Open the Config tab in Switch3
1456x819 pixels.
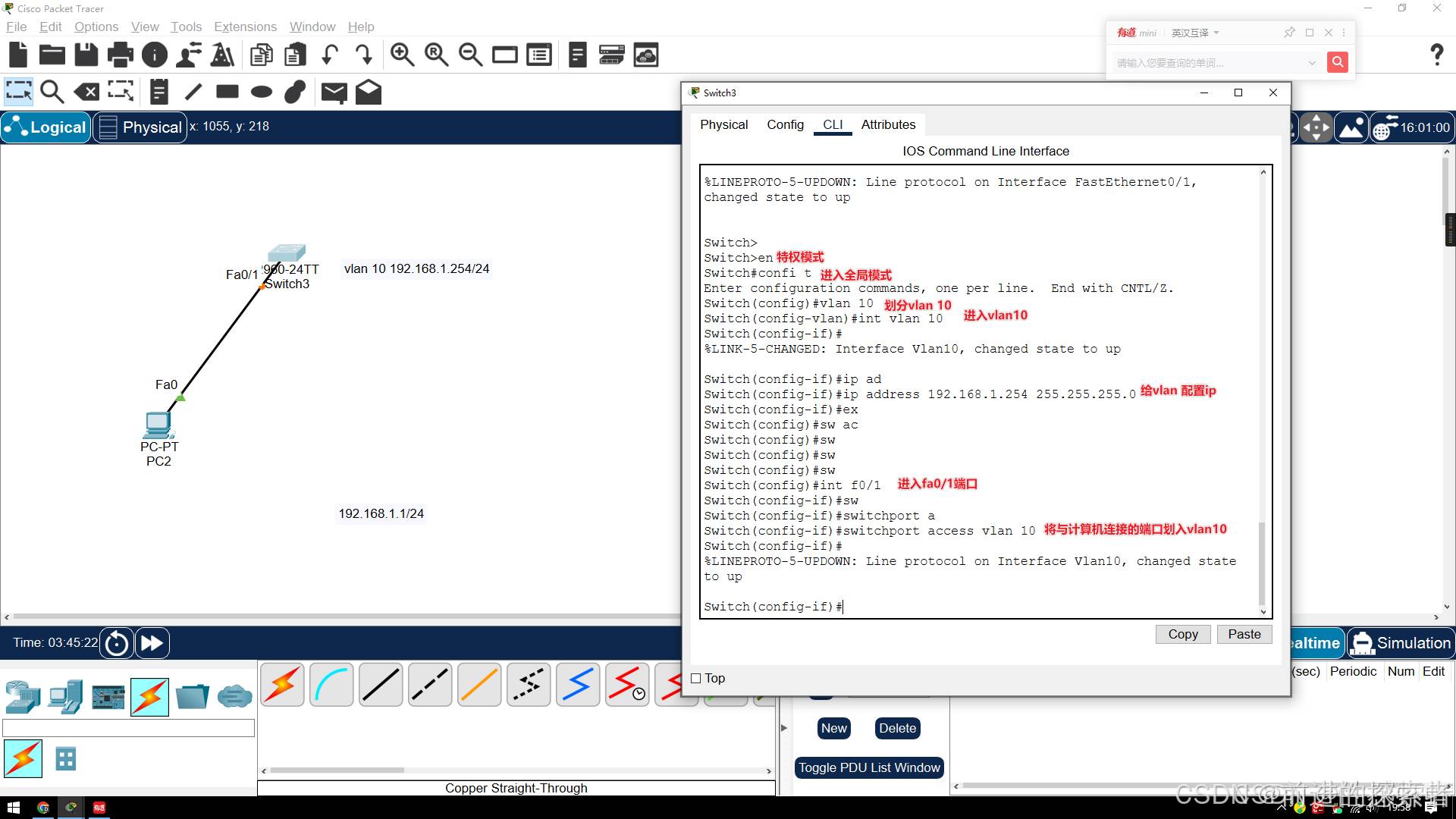[785, 124]
